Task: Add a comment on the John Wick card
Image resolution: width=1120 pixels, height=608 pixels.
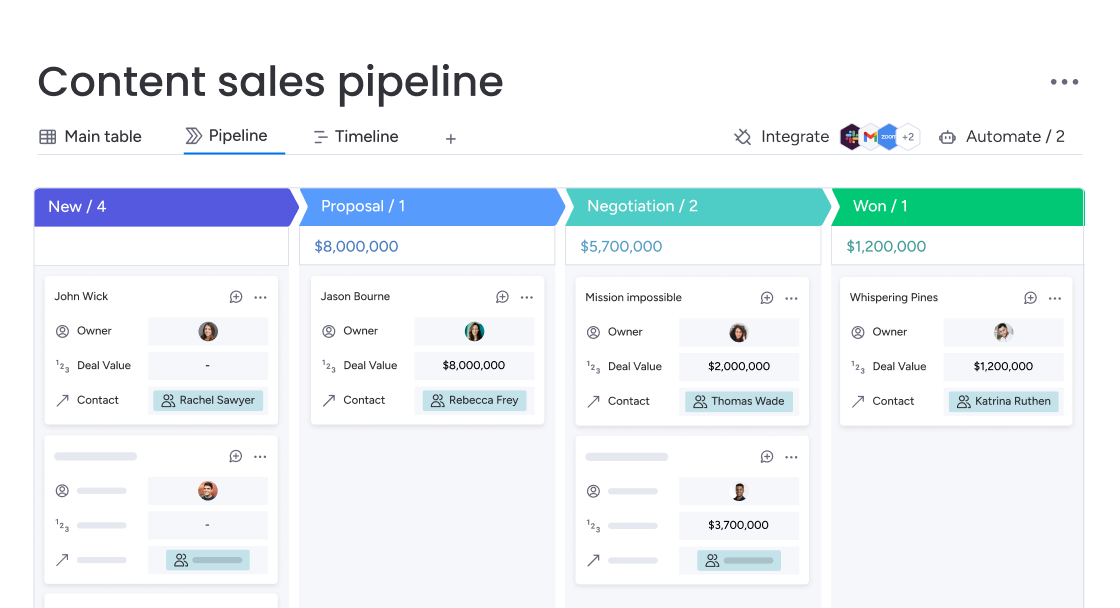Action: point(236,297)
